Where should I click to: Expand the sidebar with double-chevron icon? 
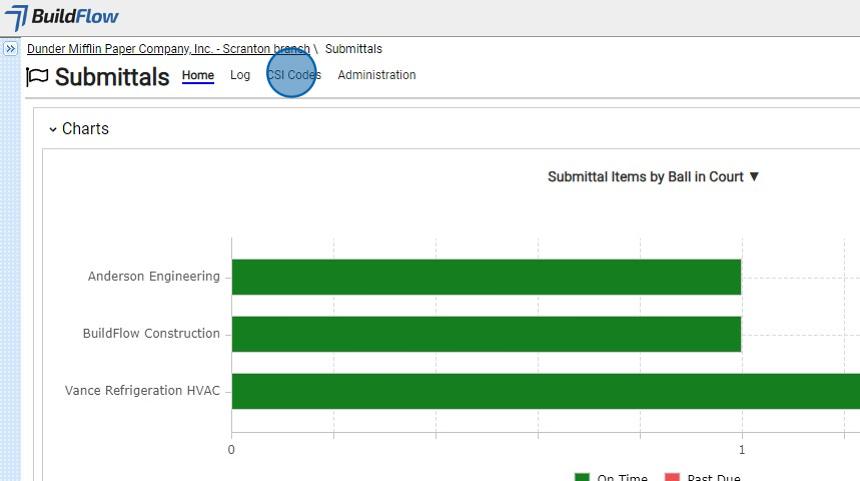[10, 49]
